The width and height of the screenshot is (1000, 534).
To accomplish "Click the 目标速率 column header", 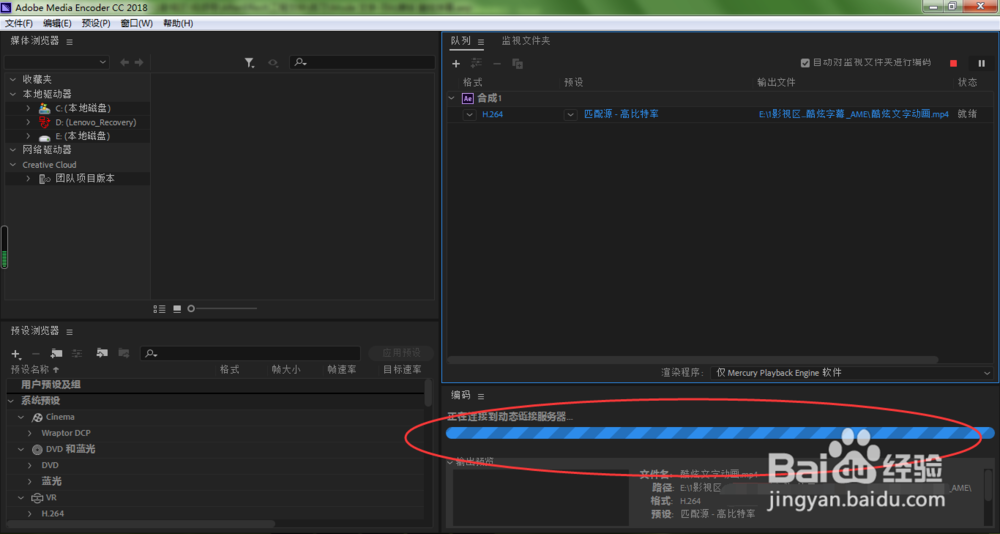I will pos(402,369).
